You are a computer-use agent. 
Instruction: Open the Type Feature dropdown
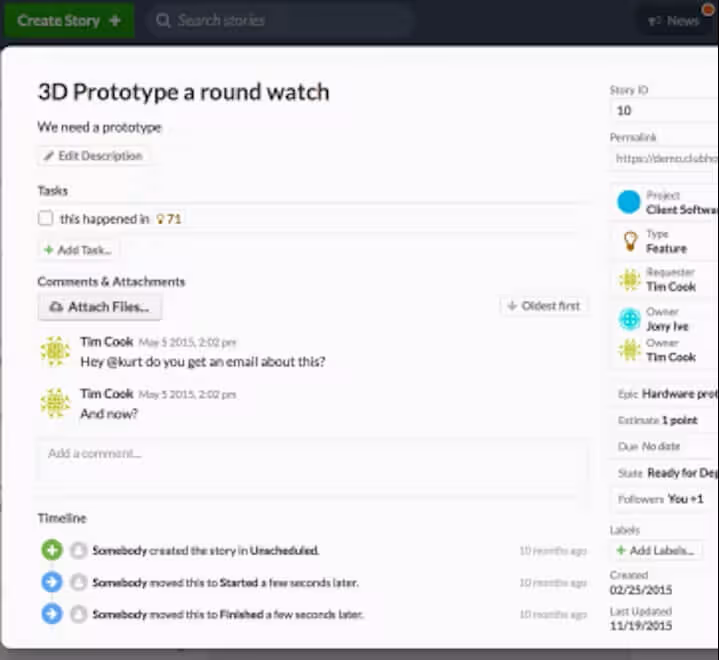(x=665, y=241)
